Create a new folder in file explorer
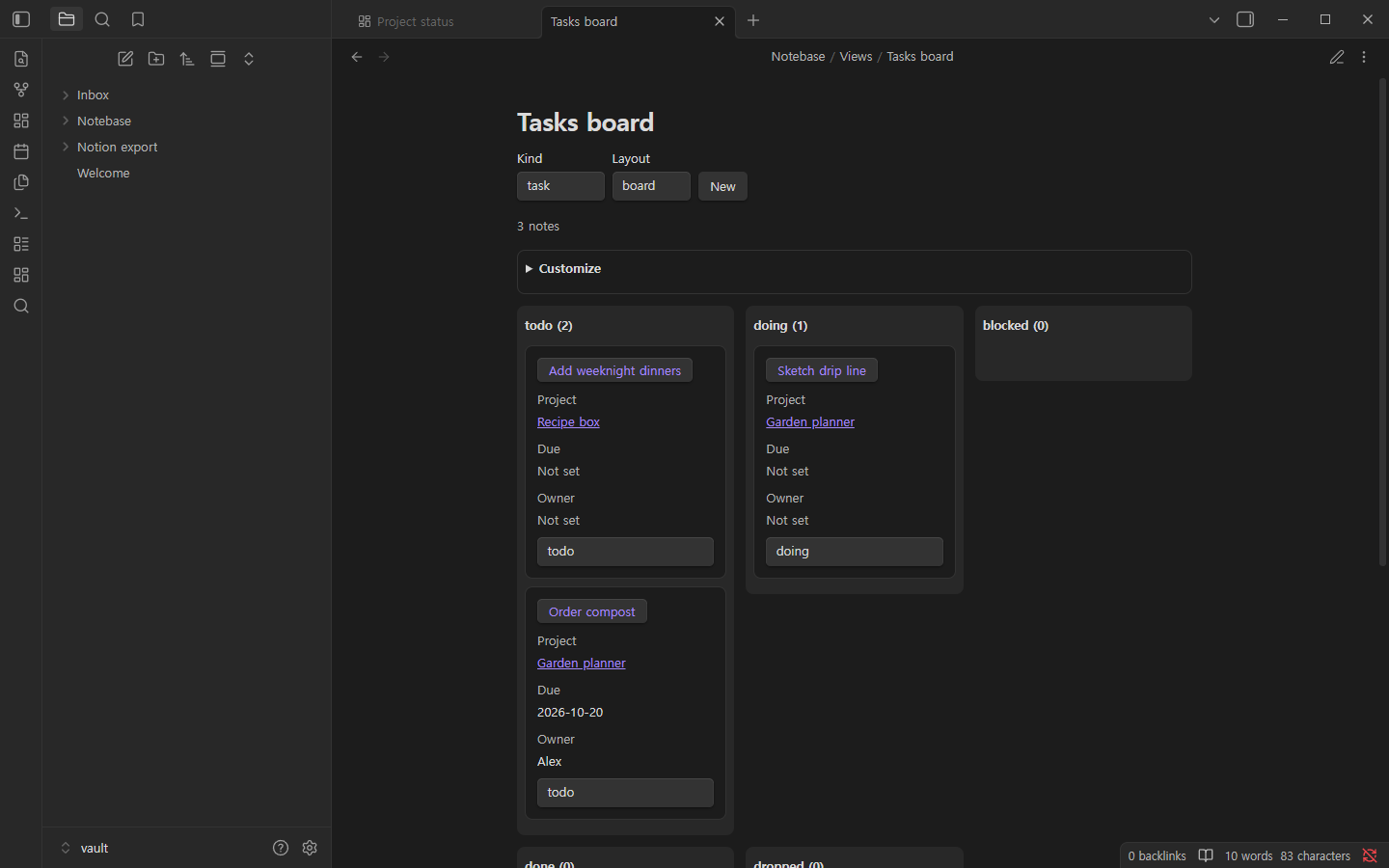The image size is (1389, 868). [x=156, y=59]
